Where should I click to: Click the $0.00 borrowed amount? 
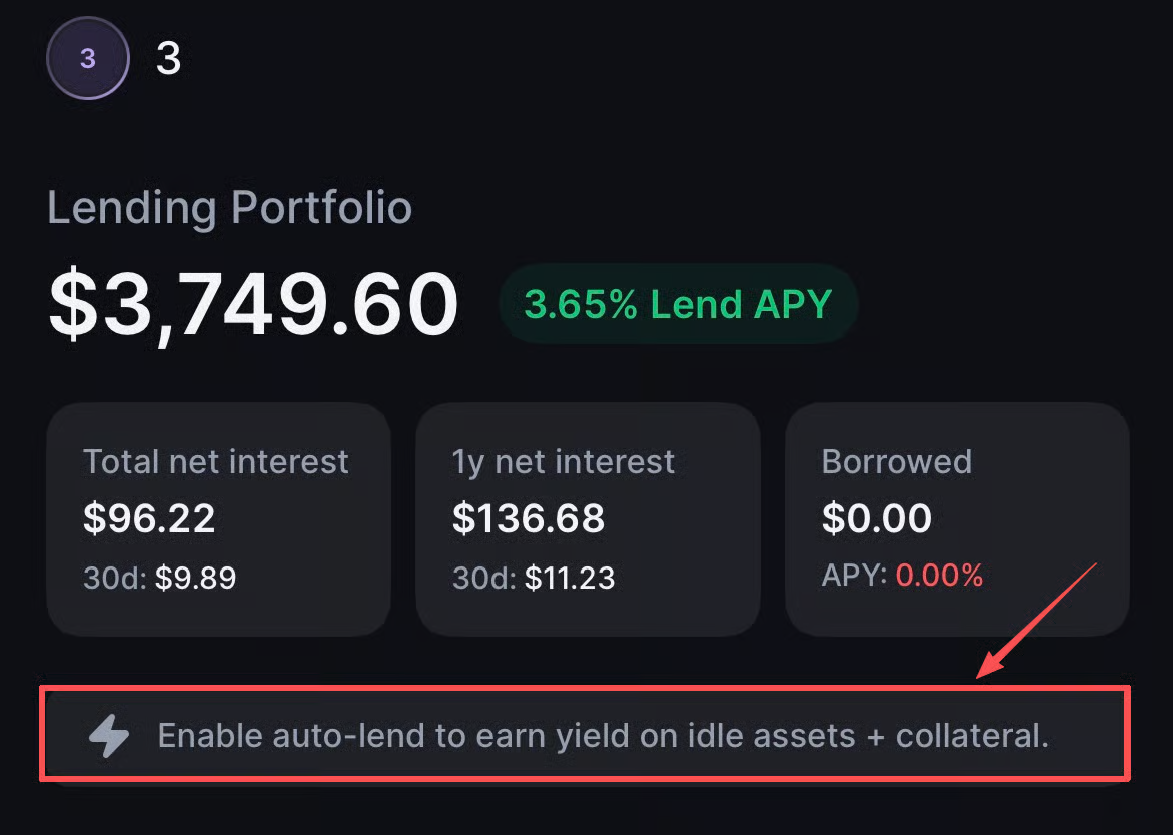pos(876,518)
